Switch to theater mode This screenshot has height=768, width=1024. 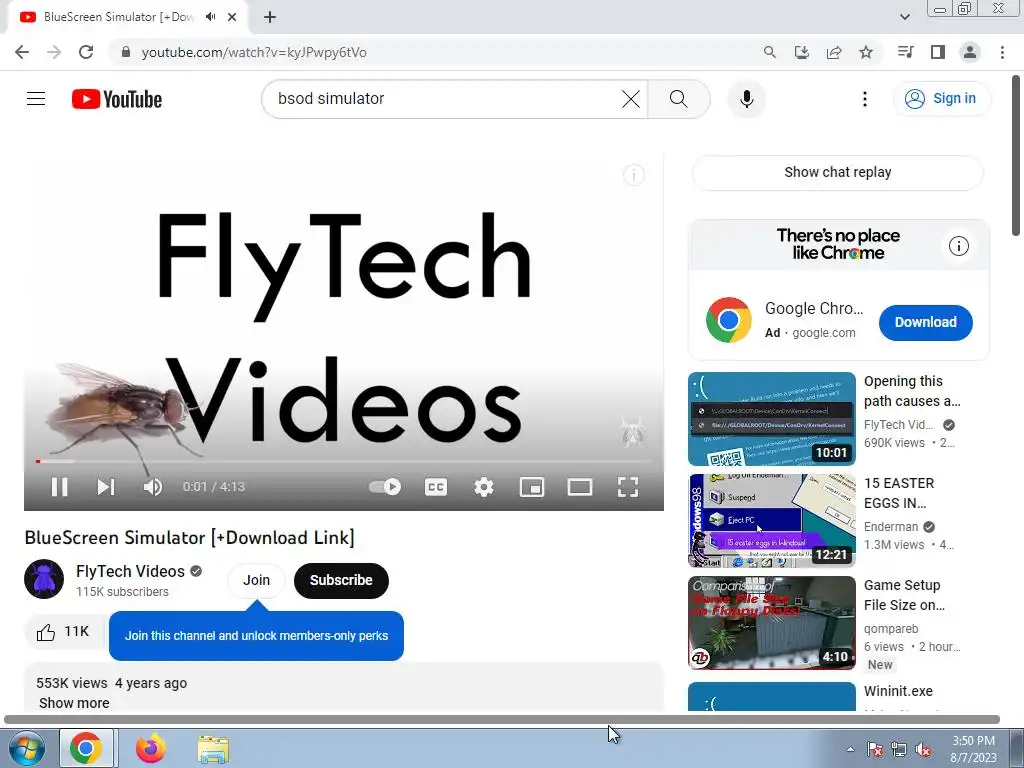(580, 487)
